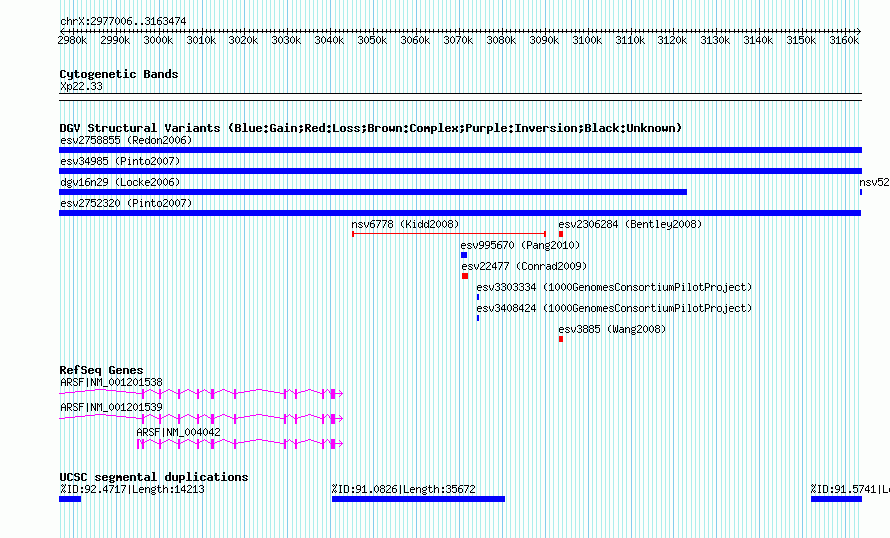Open the ARSF|NM_001201538 gene label
Image resolution: width=890 pixels, height=538 pixels.
click(x=111, y=383)
